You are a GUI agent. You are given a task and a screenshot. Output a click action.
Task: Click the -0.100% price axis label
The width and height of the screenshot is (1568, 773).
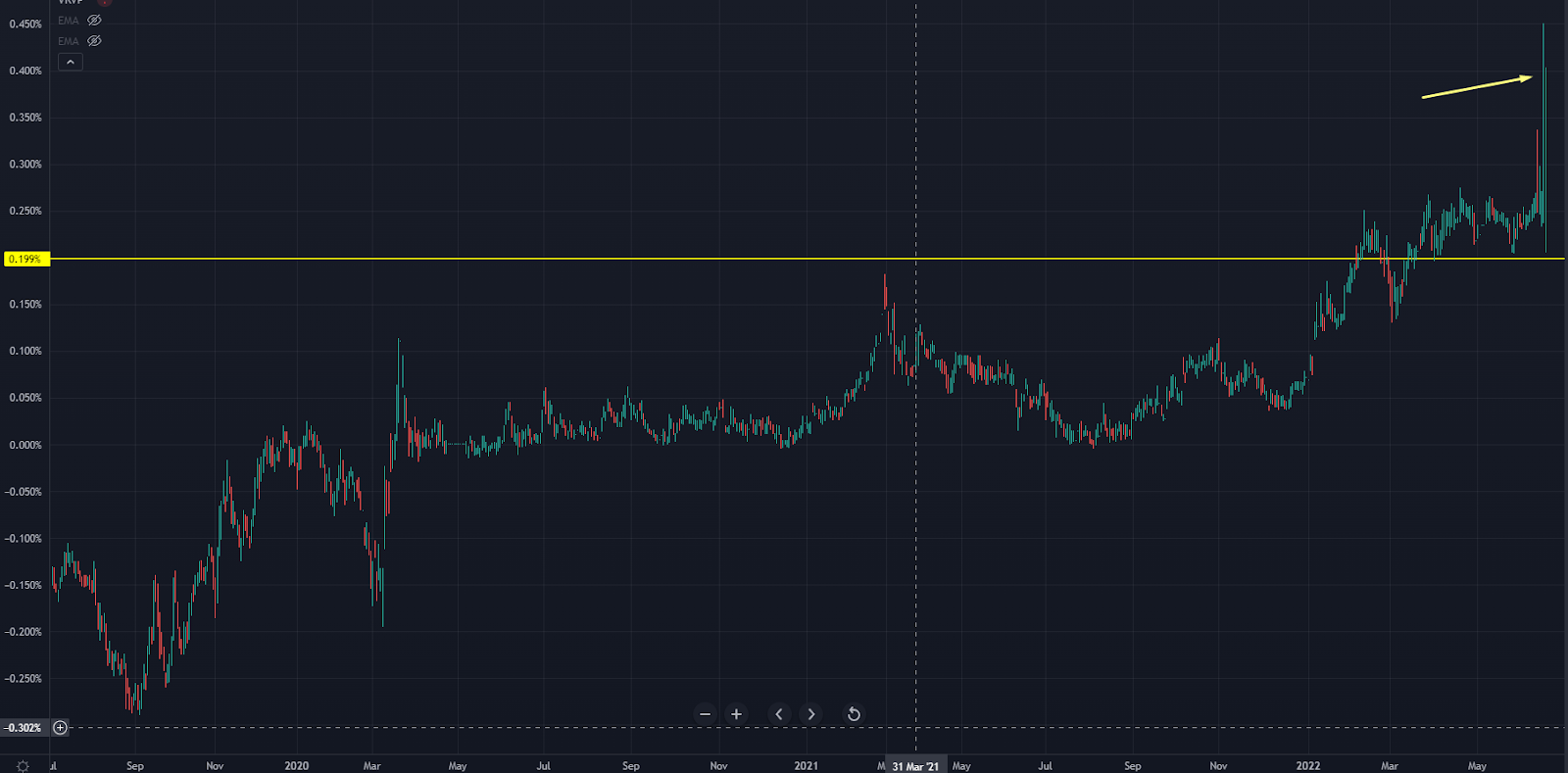(x=24, y=538)
